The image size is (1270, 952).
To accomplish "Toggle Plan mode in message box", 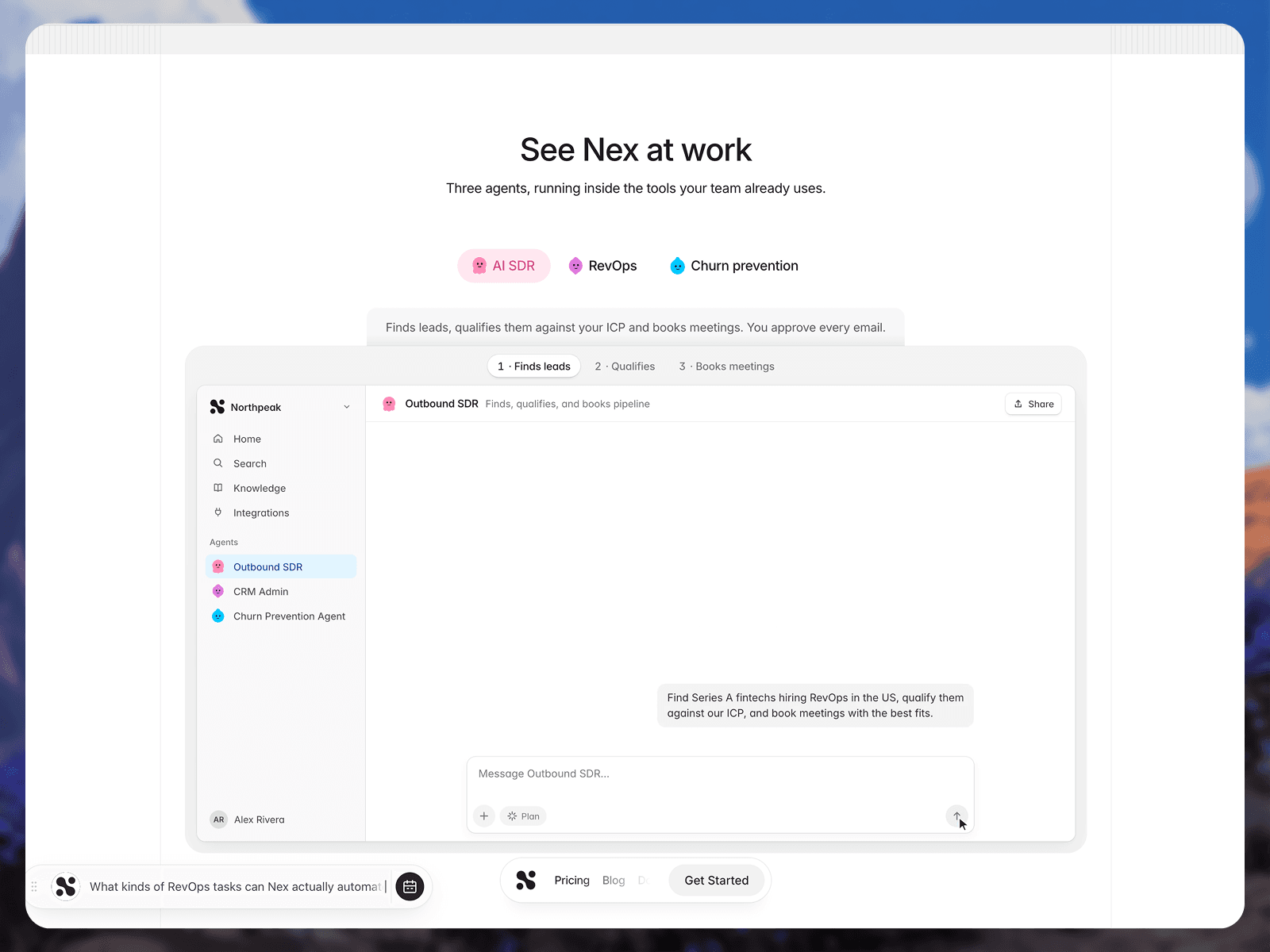I will pos(524,816).
